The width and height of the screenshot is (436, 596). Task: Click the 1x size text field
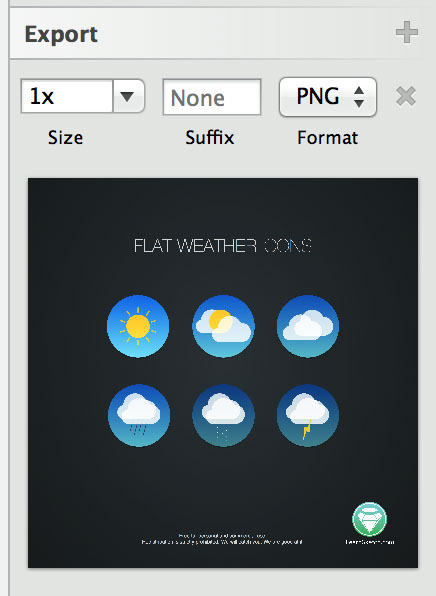[x=67, y=96]
